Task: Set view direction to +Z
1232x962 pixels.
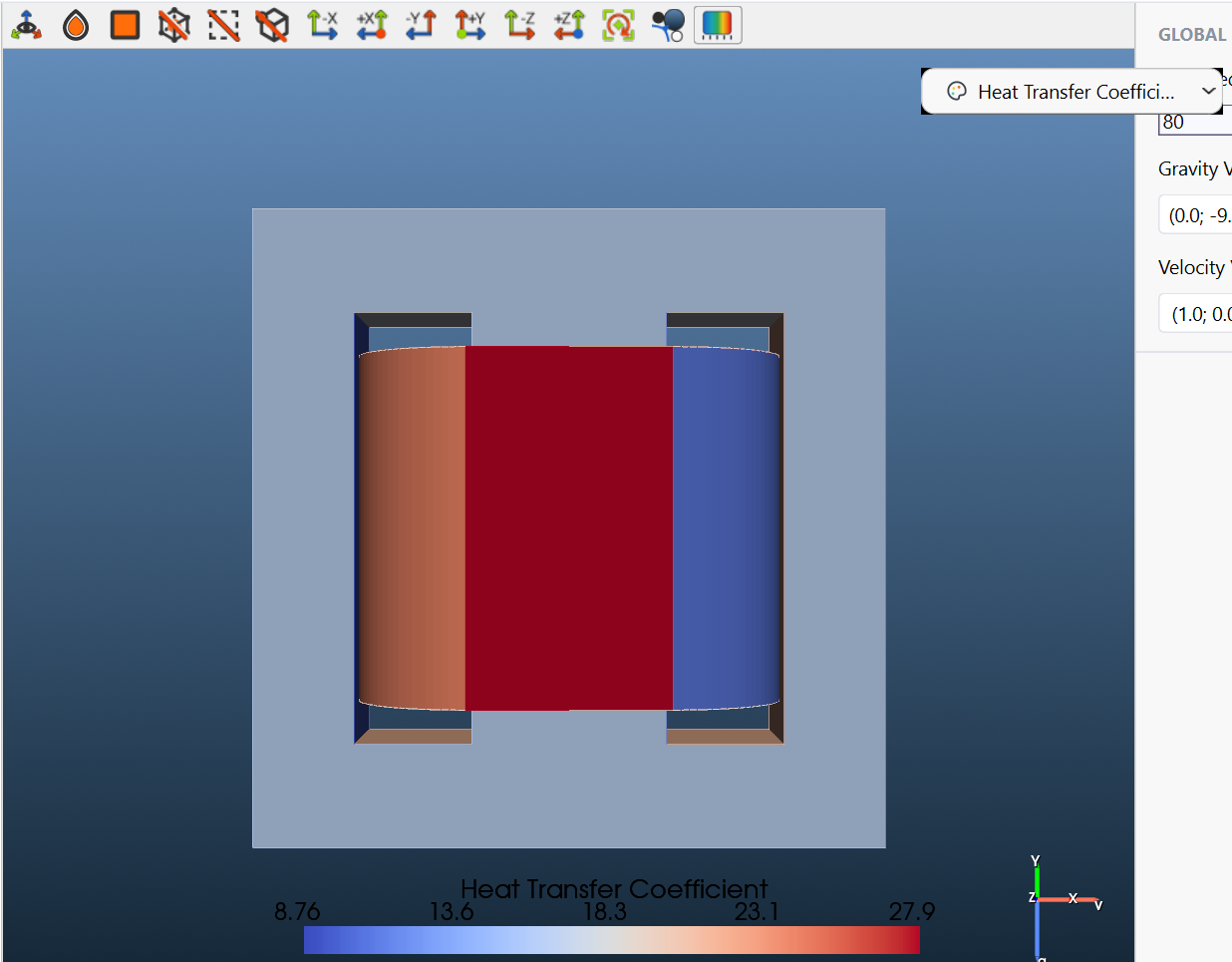Action: pos(569,25)
